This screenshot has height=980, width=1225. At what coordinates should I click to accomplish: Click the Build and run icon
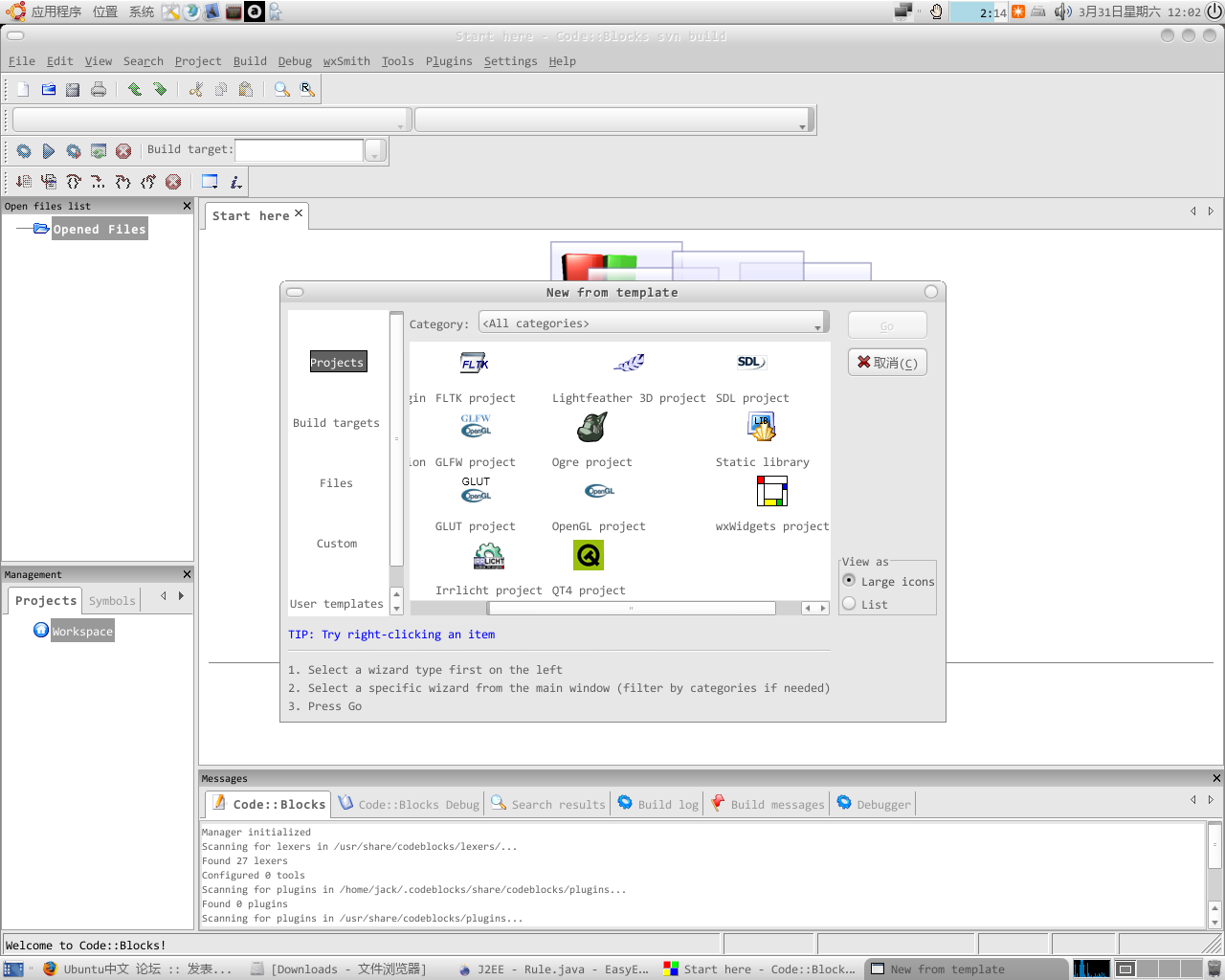(74, 151)
